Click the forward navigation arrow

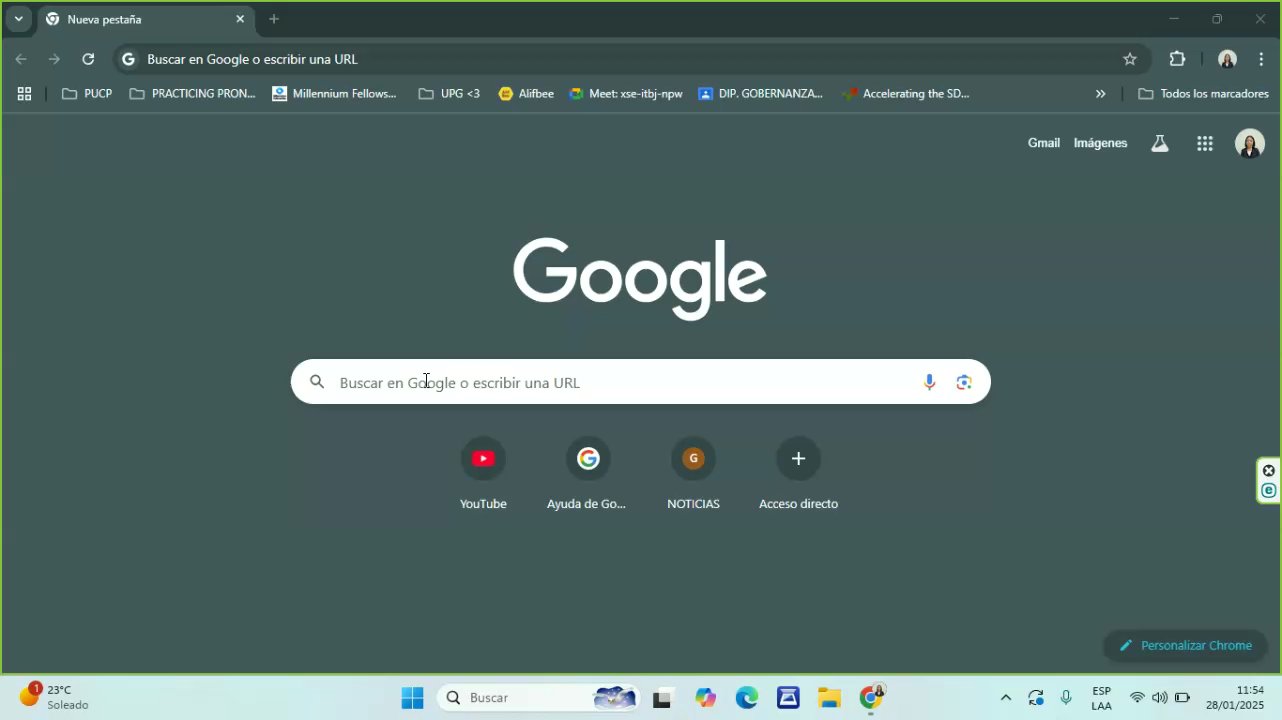tap(54, 59)
